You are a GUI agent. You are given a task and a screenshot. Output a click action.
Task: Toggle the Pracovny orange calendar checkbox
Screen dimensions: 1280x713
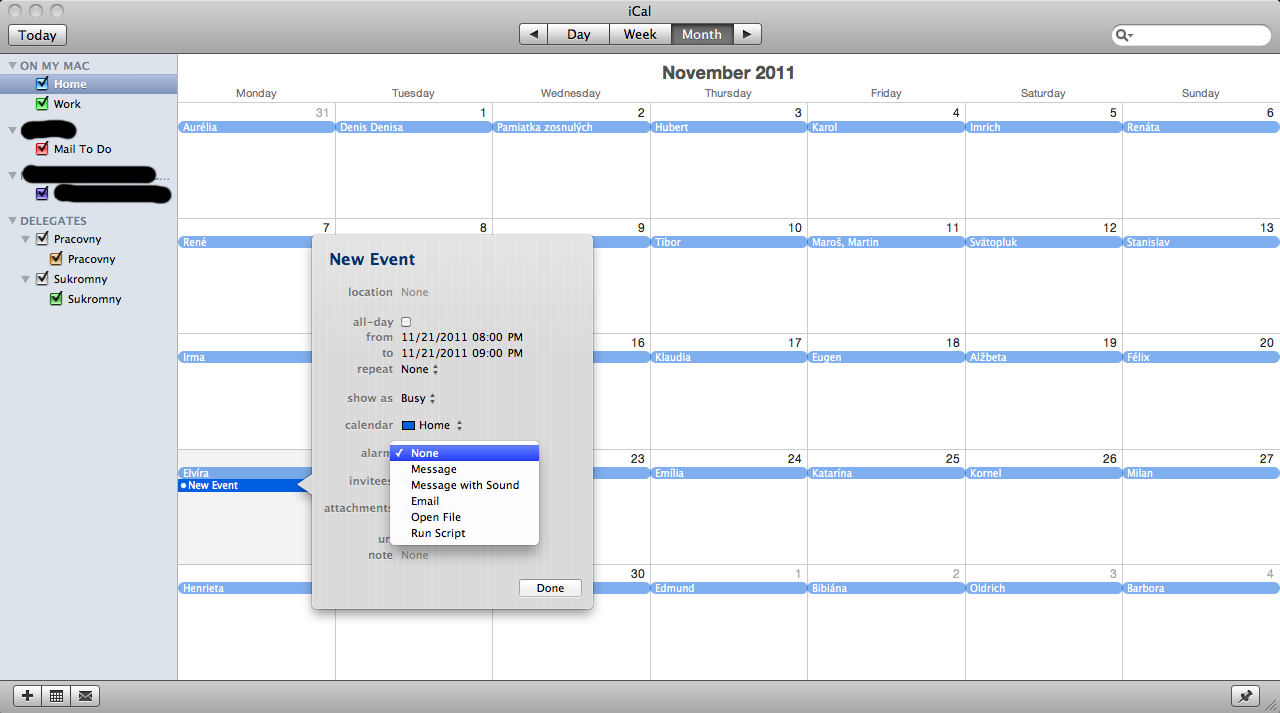click(x=56, y=259)
